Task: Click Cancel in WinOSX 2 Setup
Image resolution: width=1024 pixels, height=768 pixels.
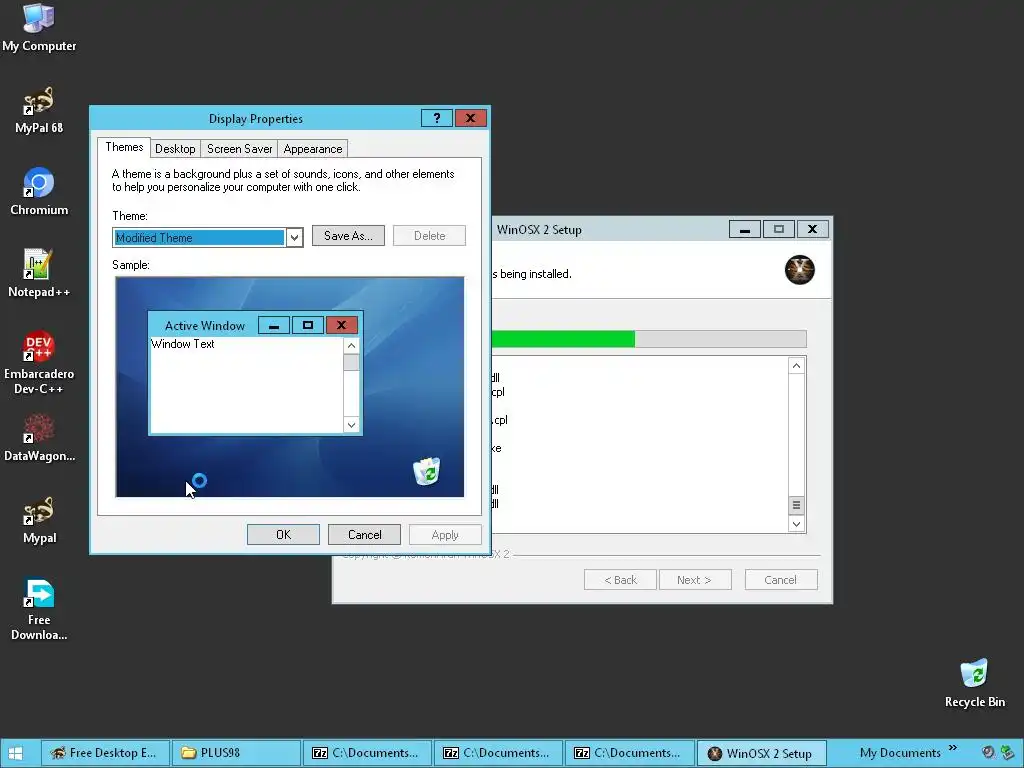Action: [781, 580]
